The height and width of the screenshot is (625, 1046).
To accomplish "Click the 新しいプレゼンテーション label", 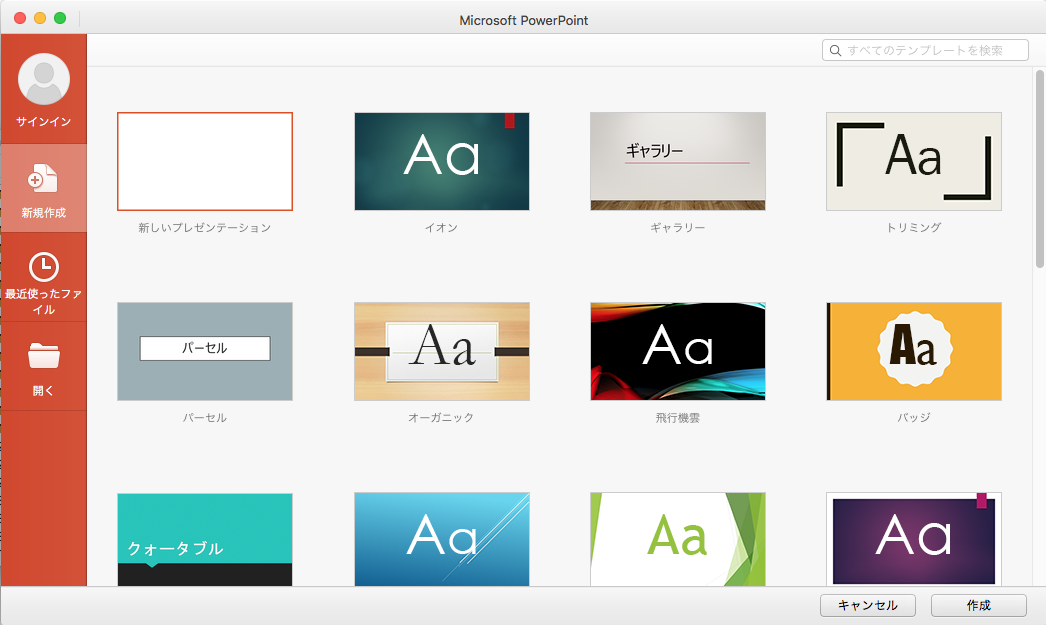I will (205, 228).
